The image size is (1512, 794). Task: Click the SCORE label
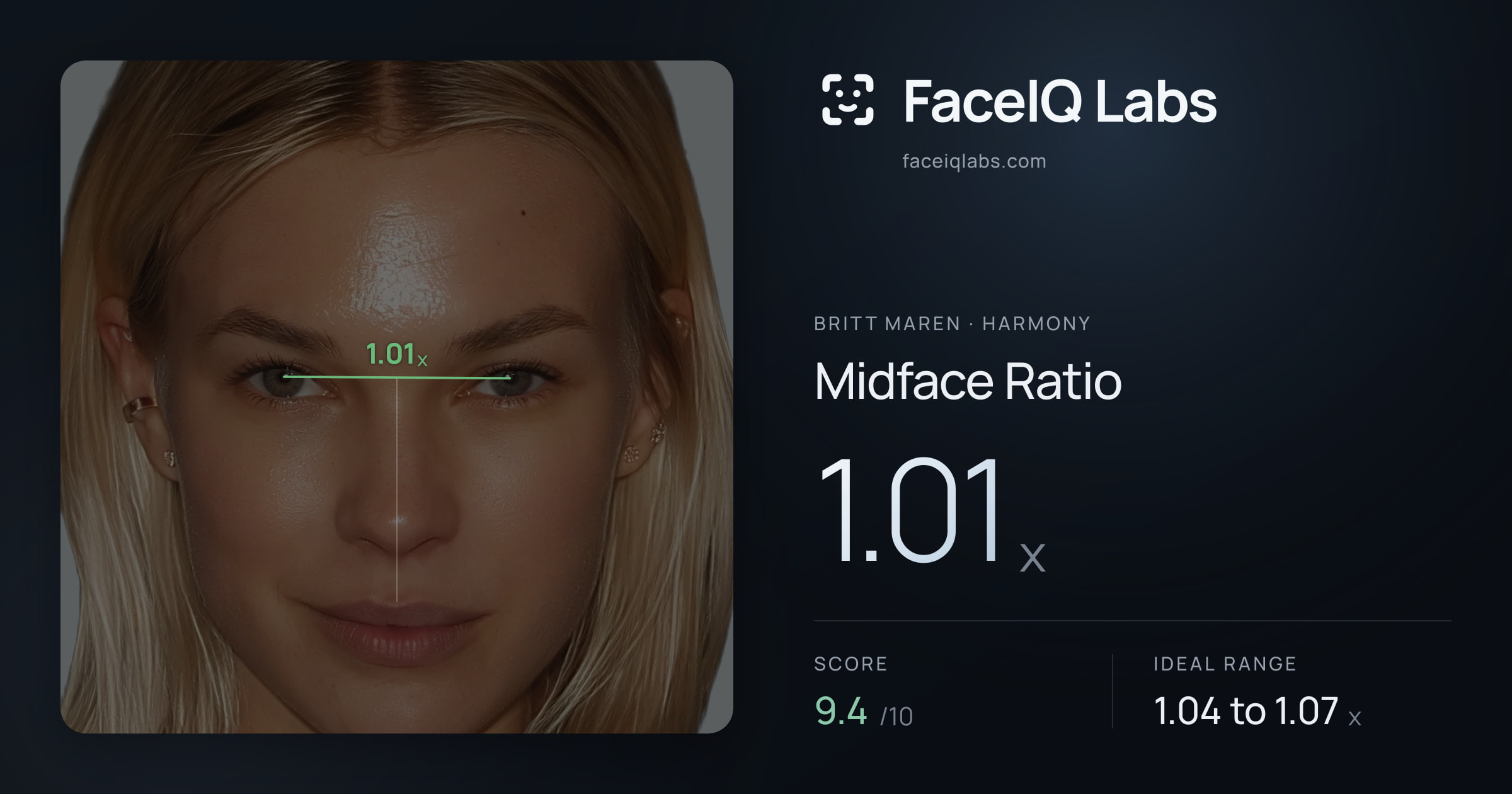pyautogui.click(x=850, y=664)
